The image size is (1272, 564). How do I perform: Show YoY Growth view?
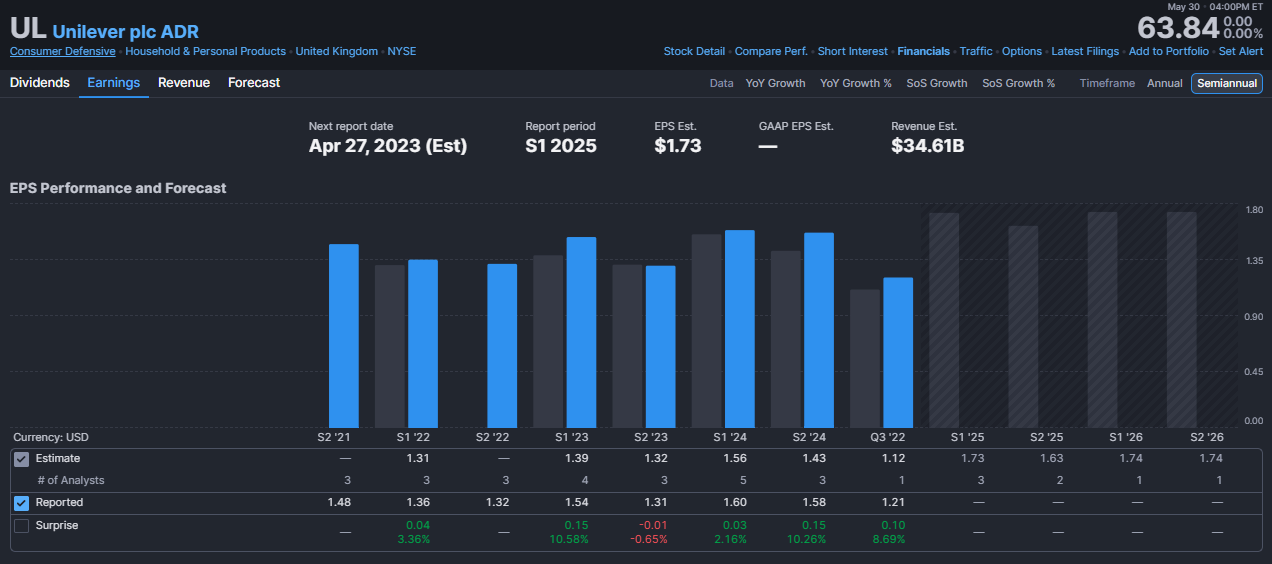point(775,84)
